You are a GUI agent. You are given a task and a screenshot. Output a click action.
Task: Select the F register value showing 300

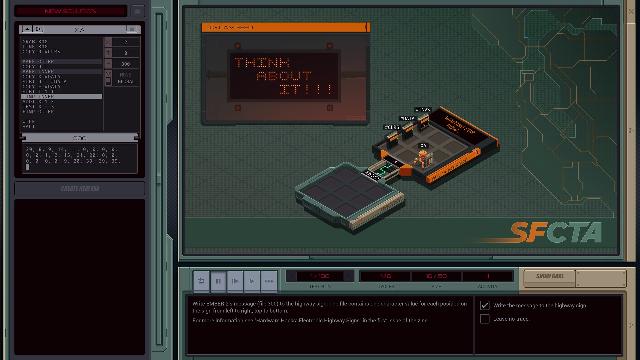(126, 64)
